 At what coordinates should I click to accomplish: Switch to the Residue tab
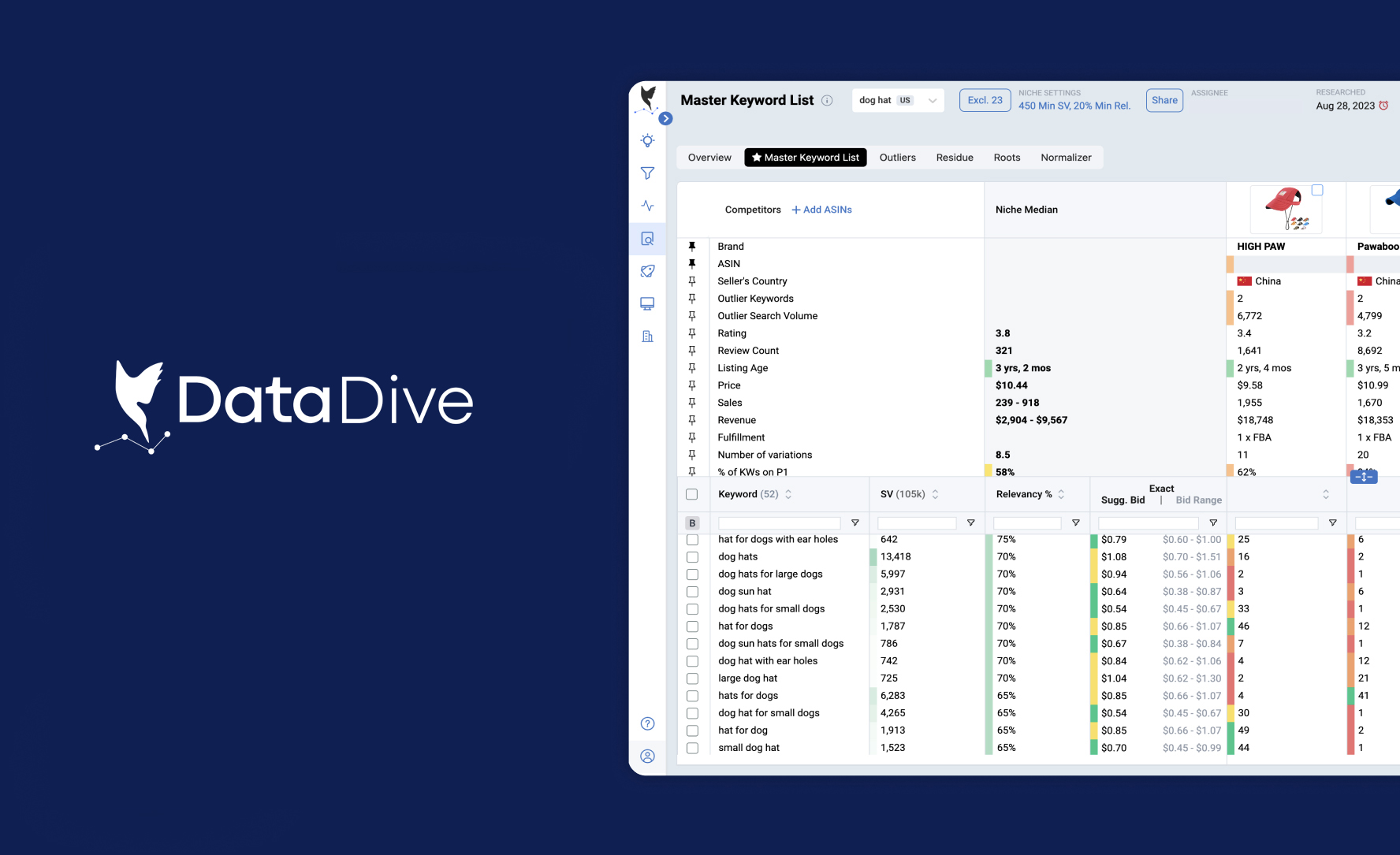[x=955, y=158]
